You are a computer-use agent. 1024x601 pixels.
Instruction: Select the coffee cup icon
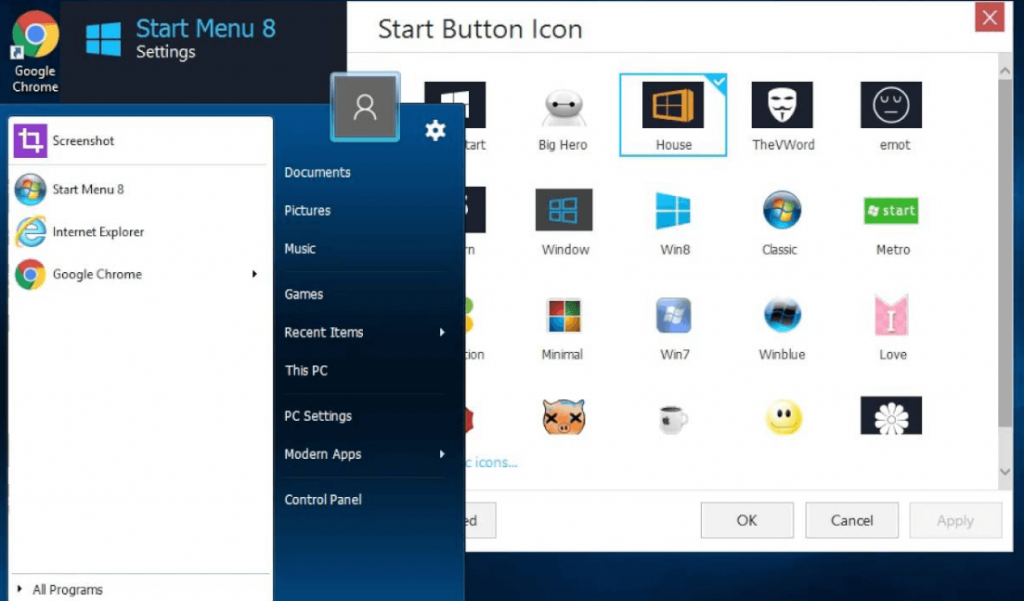coord(673,419)
